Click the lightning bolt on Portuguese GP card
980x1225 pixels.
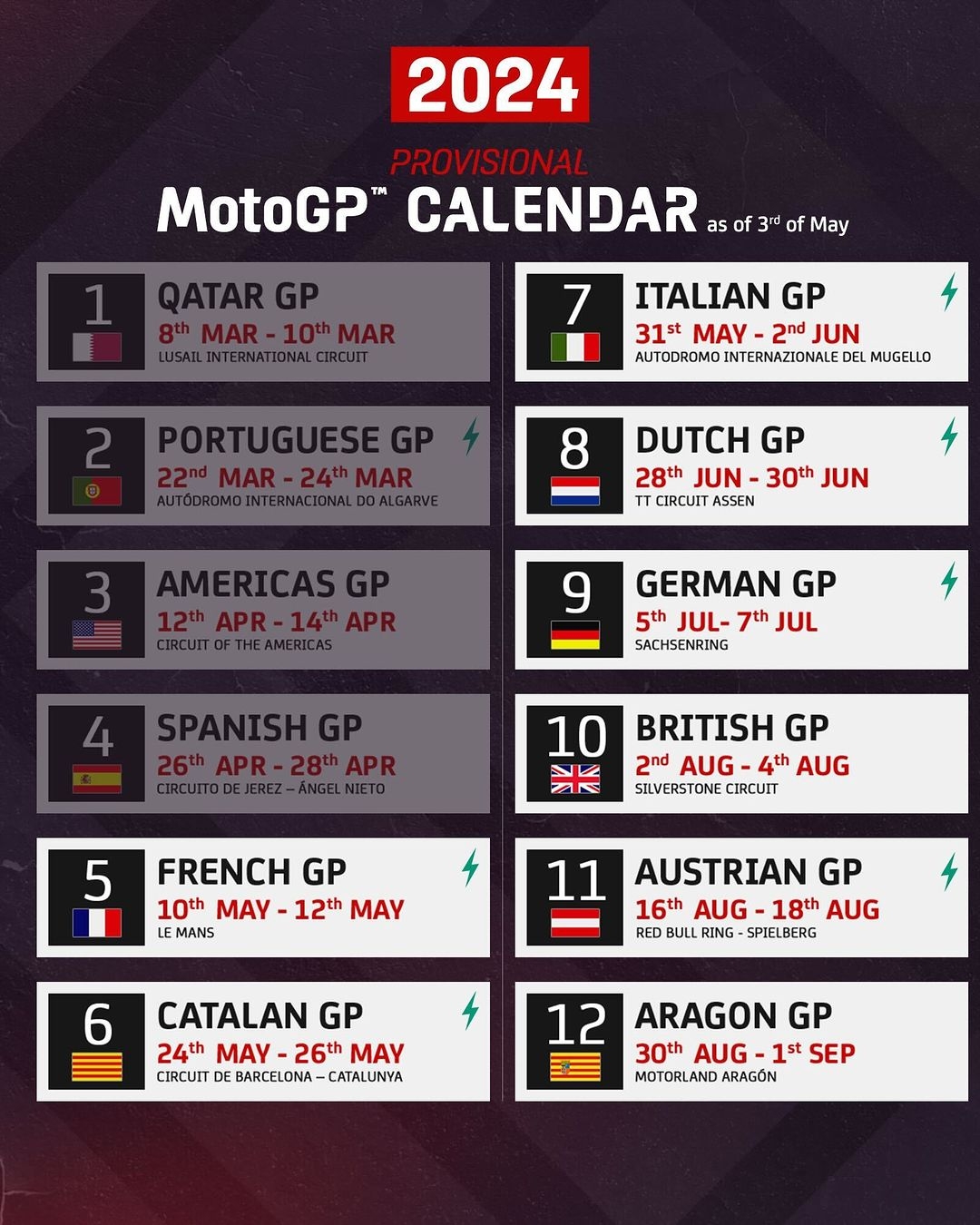[x=470, y=436]
